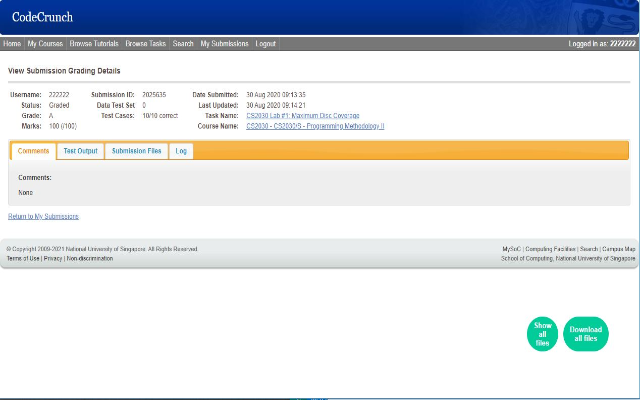
Task: Go to My Courses
Action: 45,44
